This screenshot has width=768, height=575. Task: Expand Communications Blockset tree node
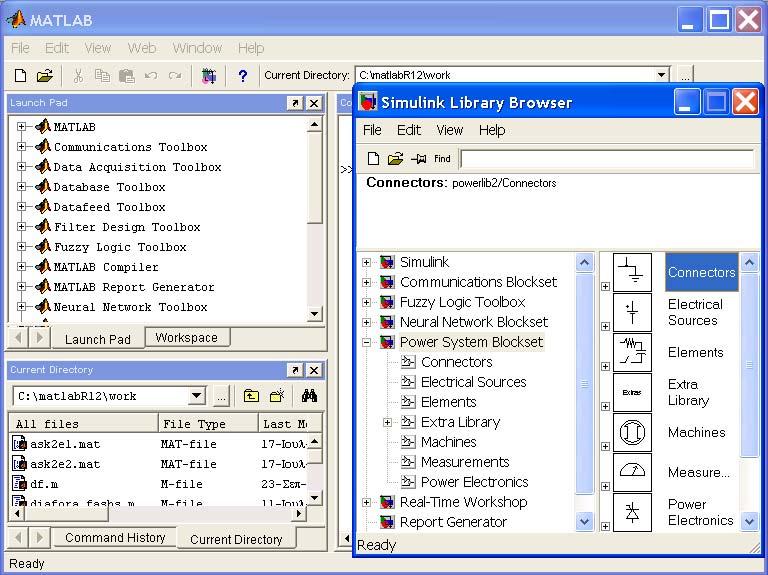point(366,283)
